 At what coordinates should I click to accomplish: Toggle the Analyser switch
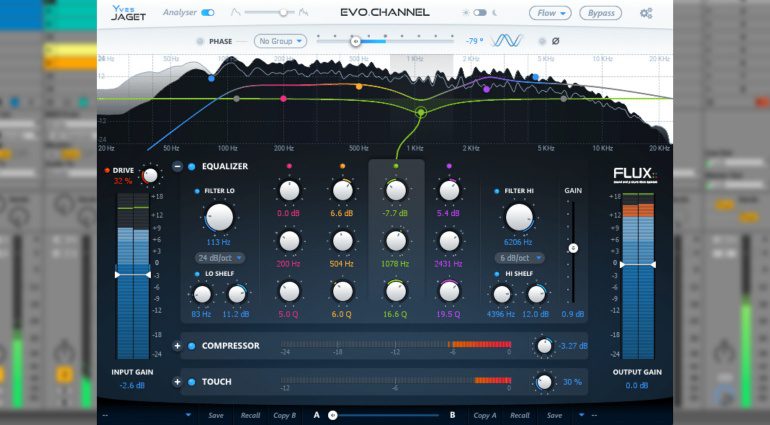pos(208,13)
